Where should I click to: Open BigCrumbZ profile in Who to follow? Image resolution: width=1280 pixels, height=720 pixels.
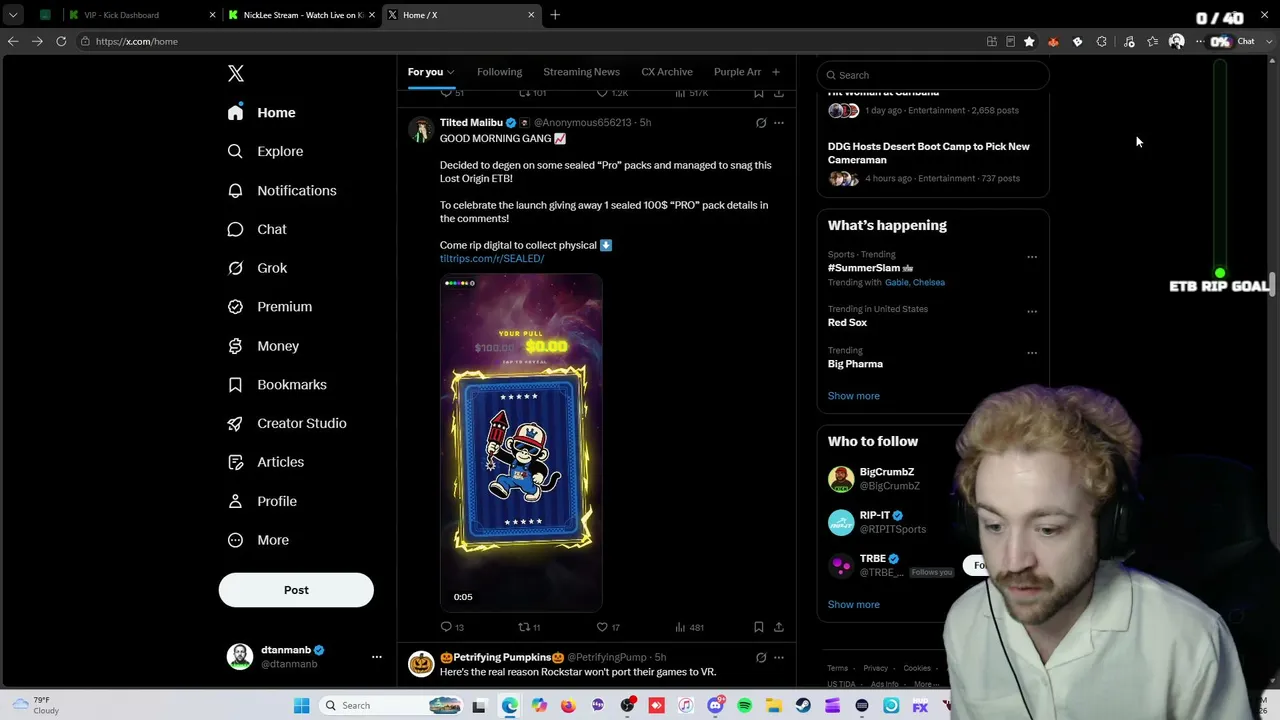coord(887,472)
